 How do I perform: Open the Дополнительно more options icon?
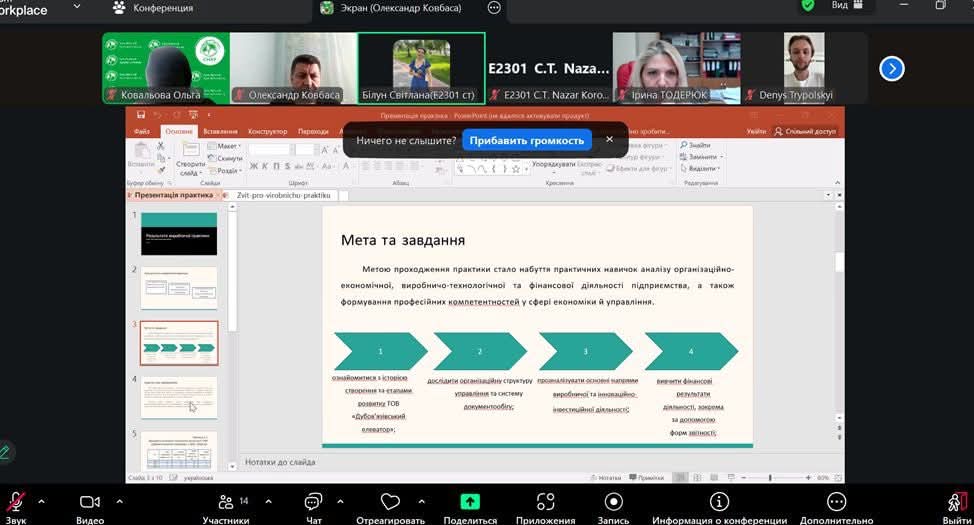pos(836,502)
